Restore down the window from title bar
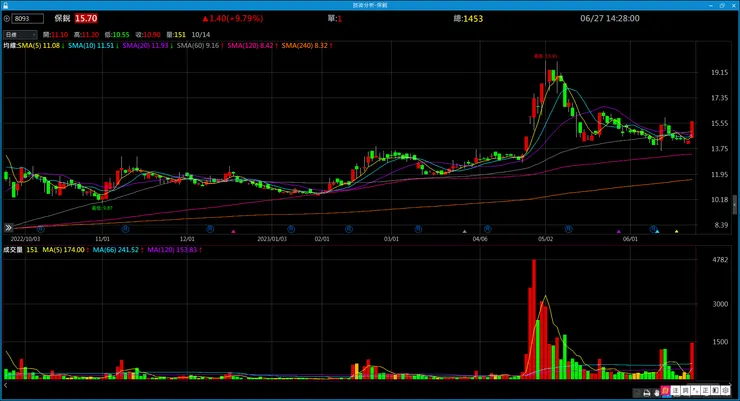The width and height of the screenshot is (740, 401). pos(722,5)
